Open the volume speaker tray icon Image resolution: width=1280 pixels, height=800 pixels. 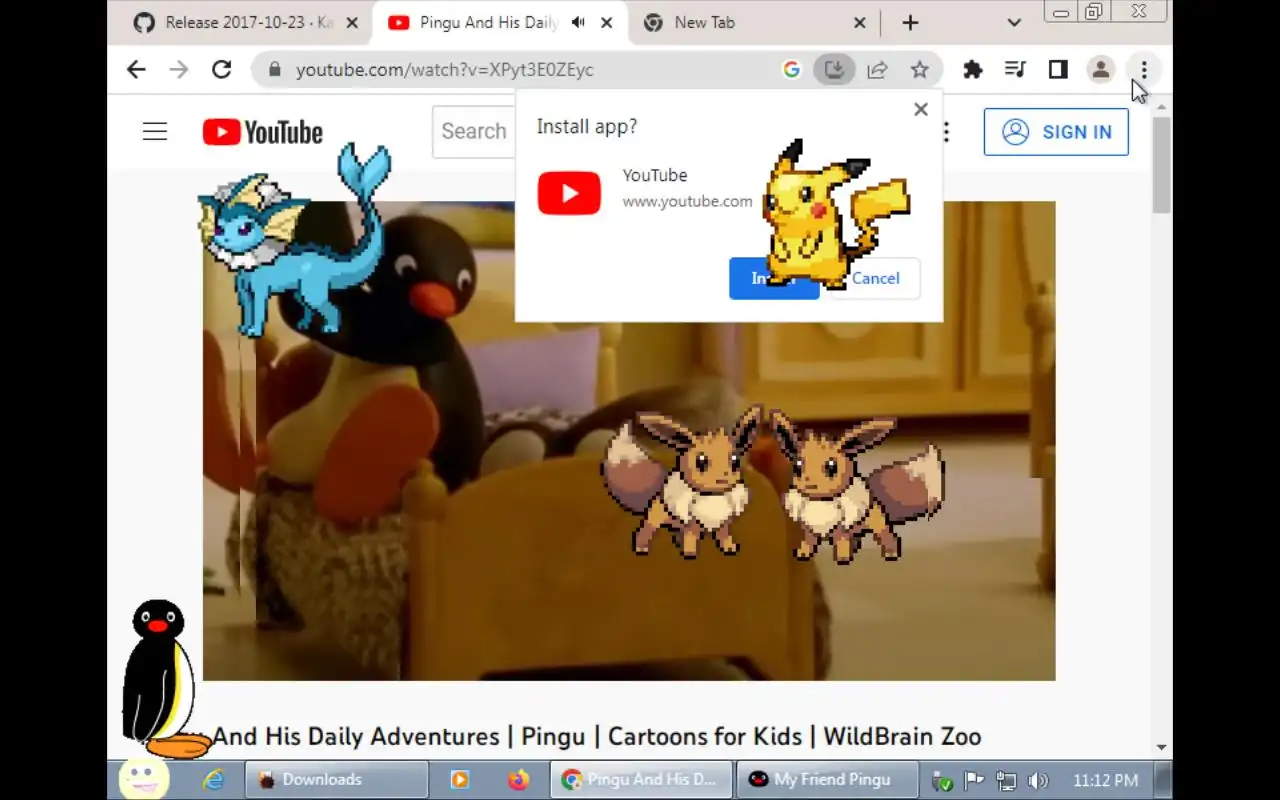(x=1038, y=780)
